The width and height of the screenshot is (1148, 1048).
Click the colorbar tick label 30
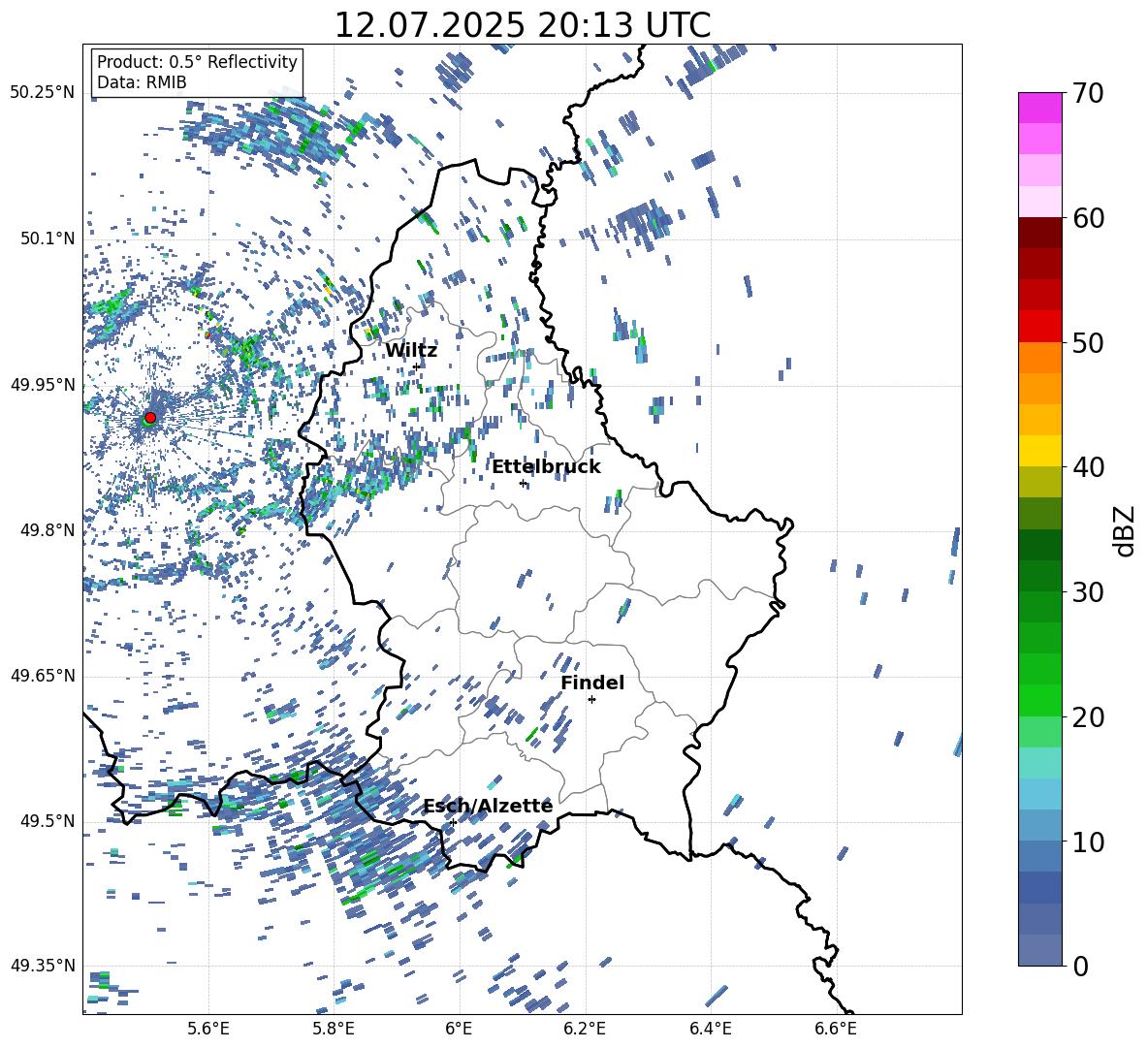(x=1088, y=592)
